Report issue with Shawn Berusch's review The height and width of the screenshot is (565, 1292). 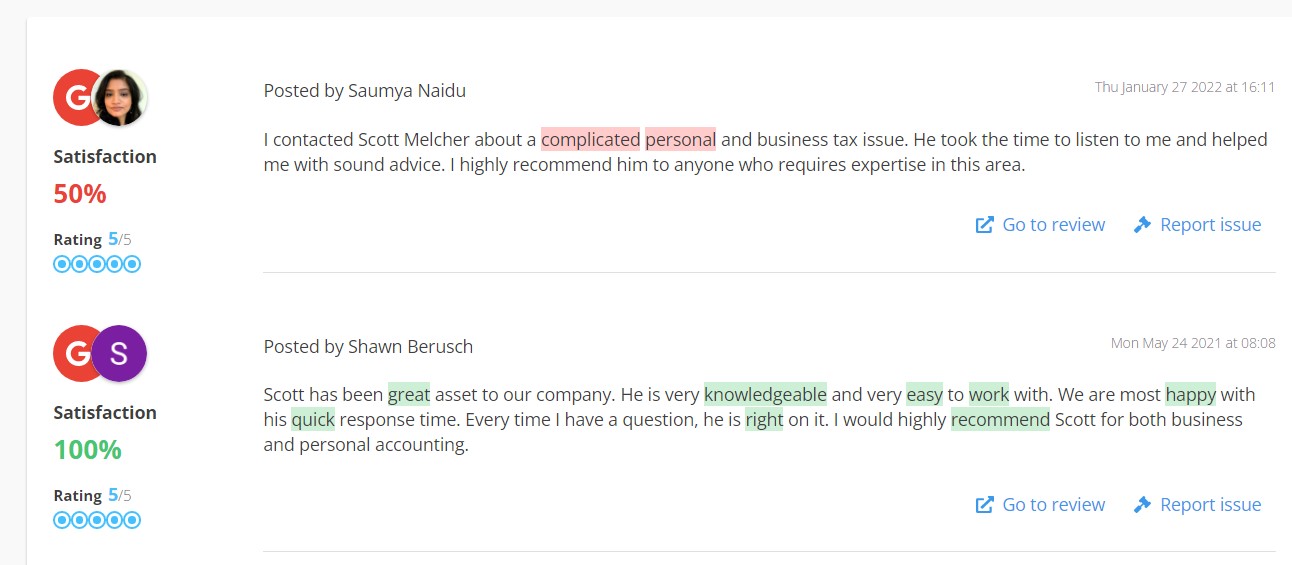pyautogui.click(x=1210, y=505)
